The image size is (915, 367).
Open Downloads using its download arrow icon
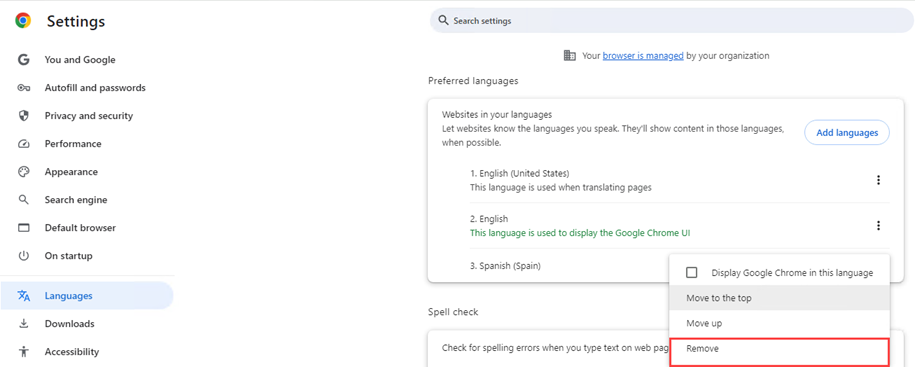click(x=23, y=324)
